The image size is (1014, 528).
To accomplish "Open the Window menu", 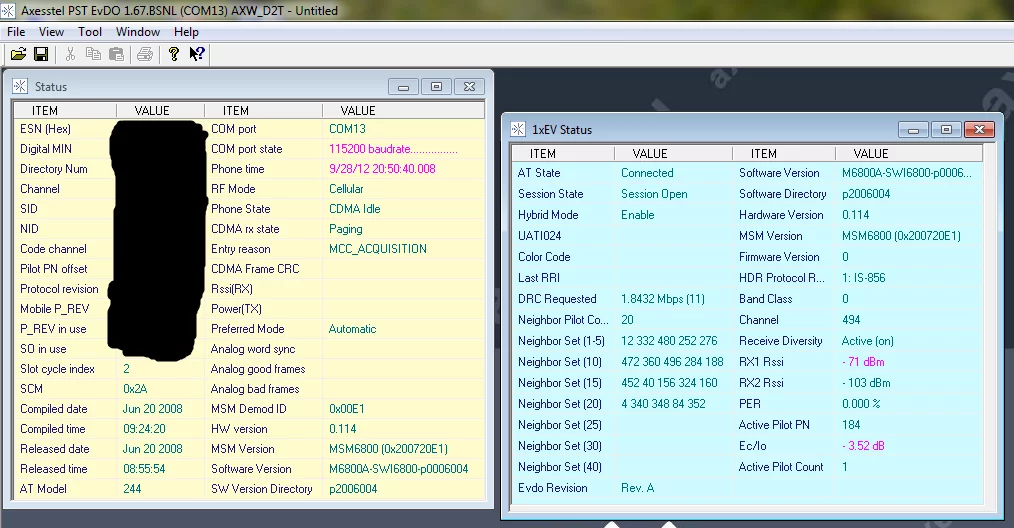I will tap(138, 32).
